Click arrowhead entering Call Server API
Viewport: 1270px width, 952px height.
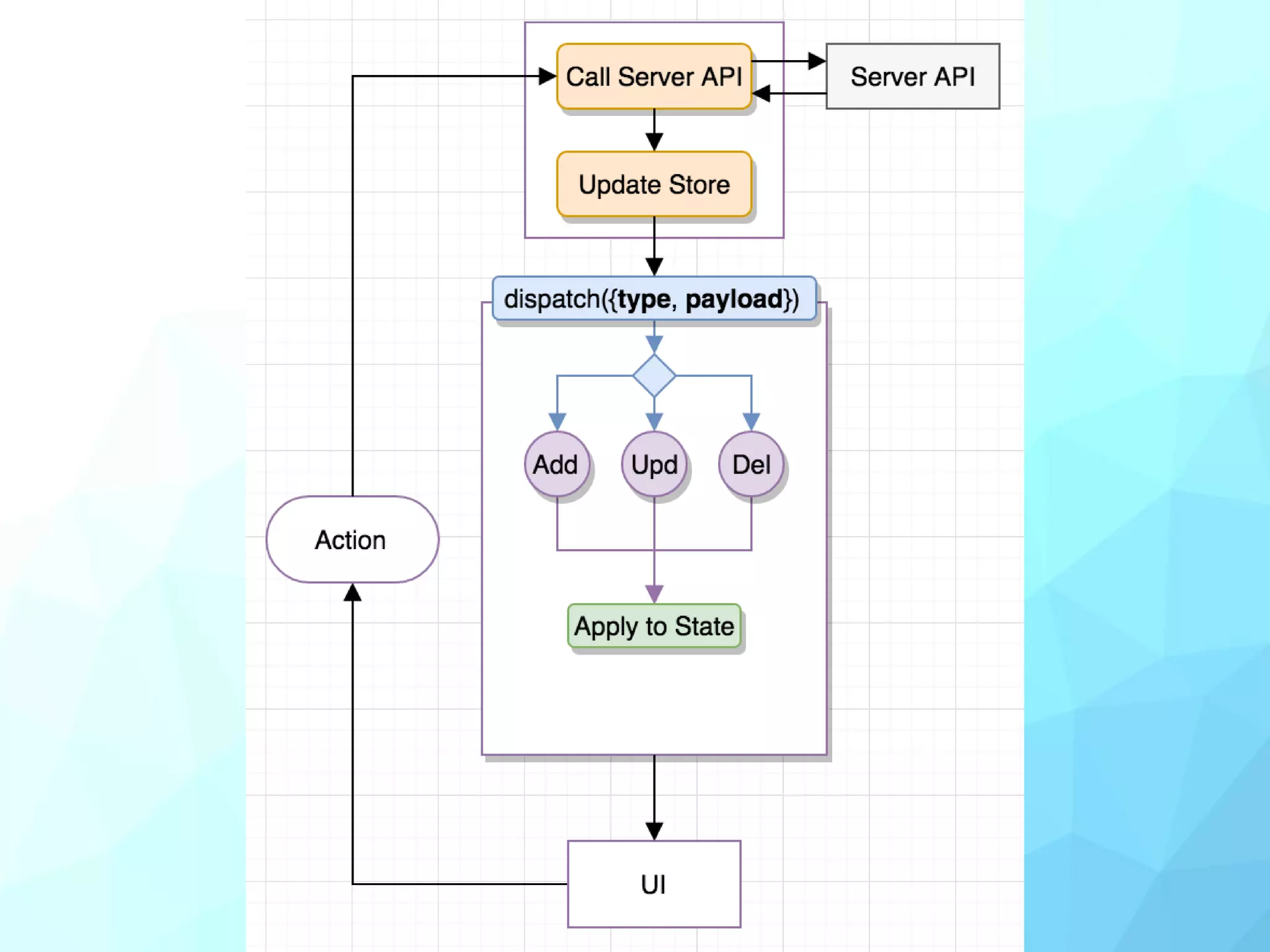click(547, 76)
